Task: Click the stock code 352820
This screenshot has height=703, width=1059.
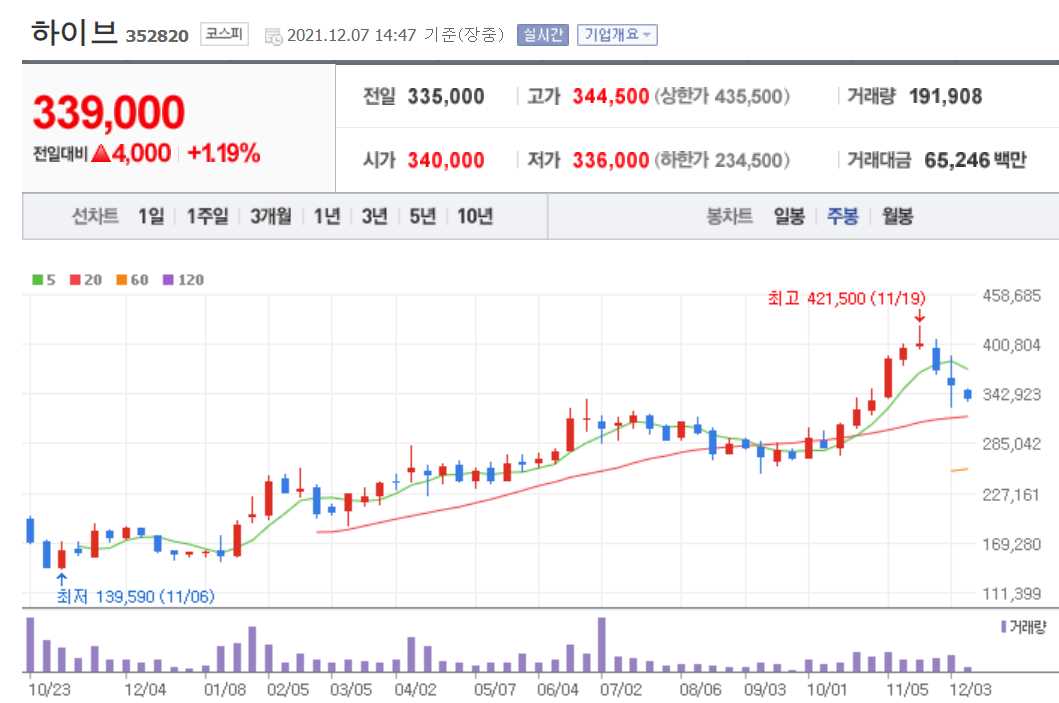Action: (x=157, y=36)
